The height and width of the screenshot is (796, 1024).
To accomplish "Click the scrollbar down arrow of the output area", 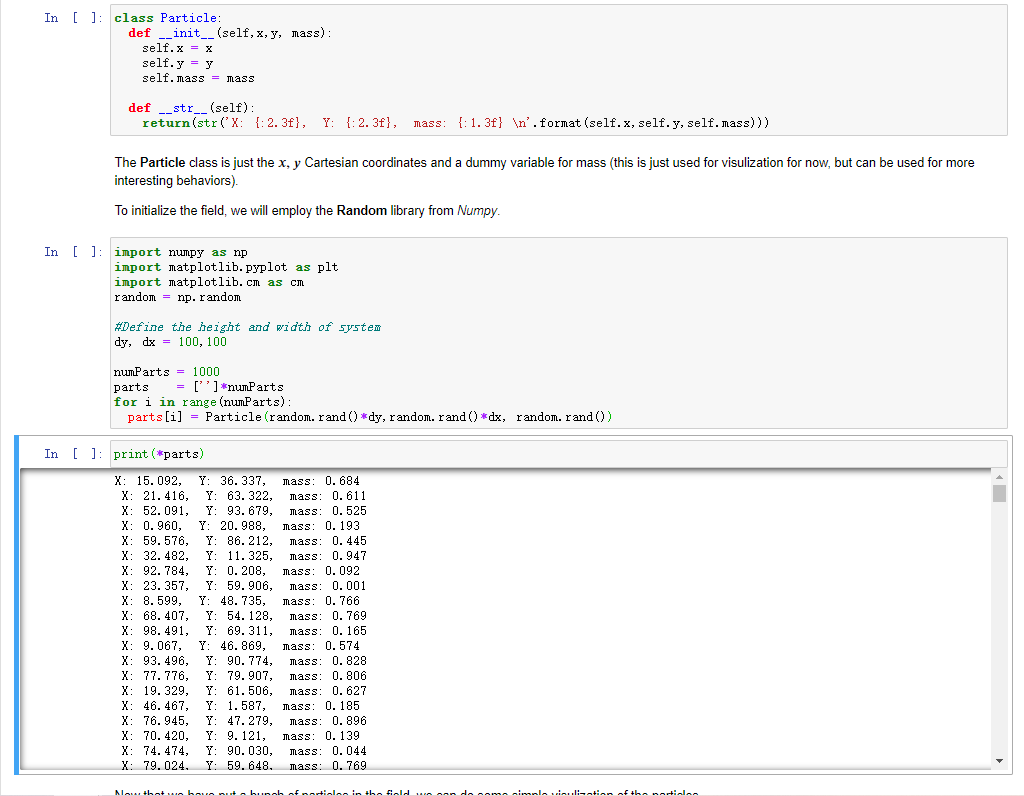I will coord(1000,758).
